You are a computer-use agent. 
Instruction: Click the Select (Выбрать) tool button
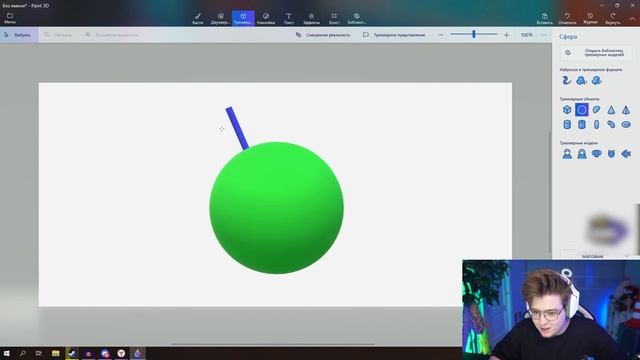18,35
